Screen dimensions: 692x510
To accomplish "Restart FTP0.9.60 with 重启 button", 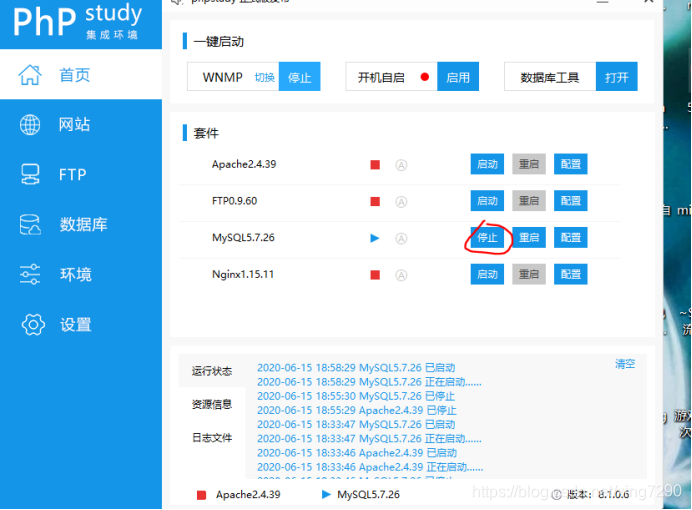I will click(x=529, y=201).
